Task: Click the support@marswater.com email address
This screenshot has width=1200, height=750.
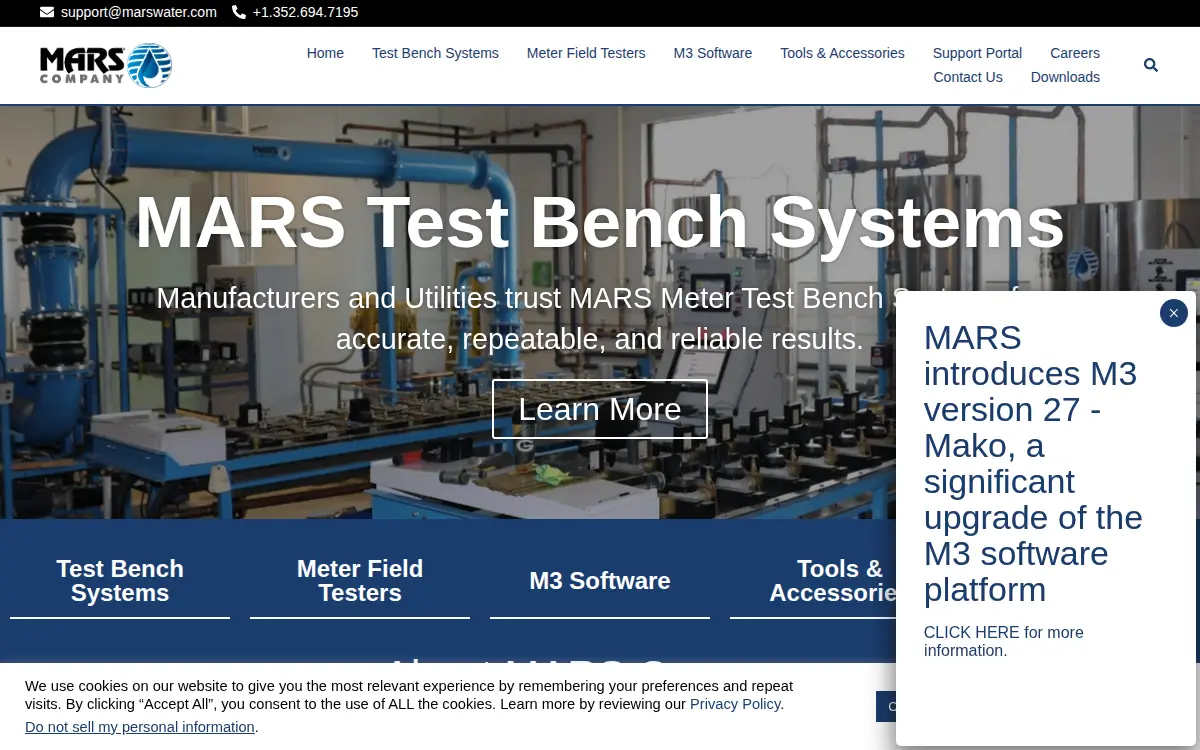Action: 139,12
